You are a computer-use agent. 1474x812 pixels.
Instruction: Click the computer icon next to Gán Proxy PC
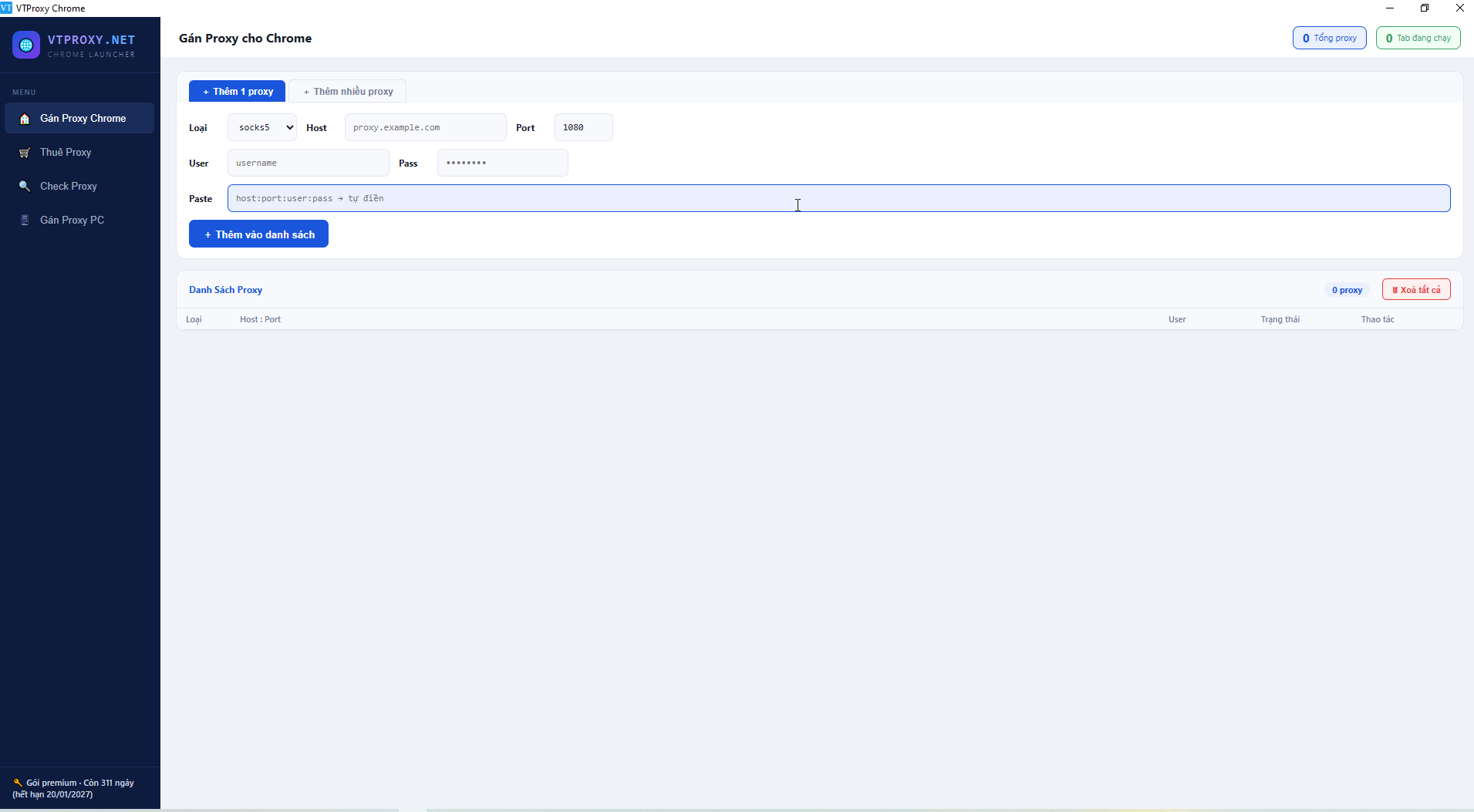[25, 220]
